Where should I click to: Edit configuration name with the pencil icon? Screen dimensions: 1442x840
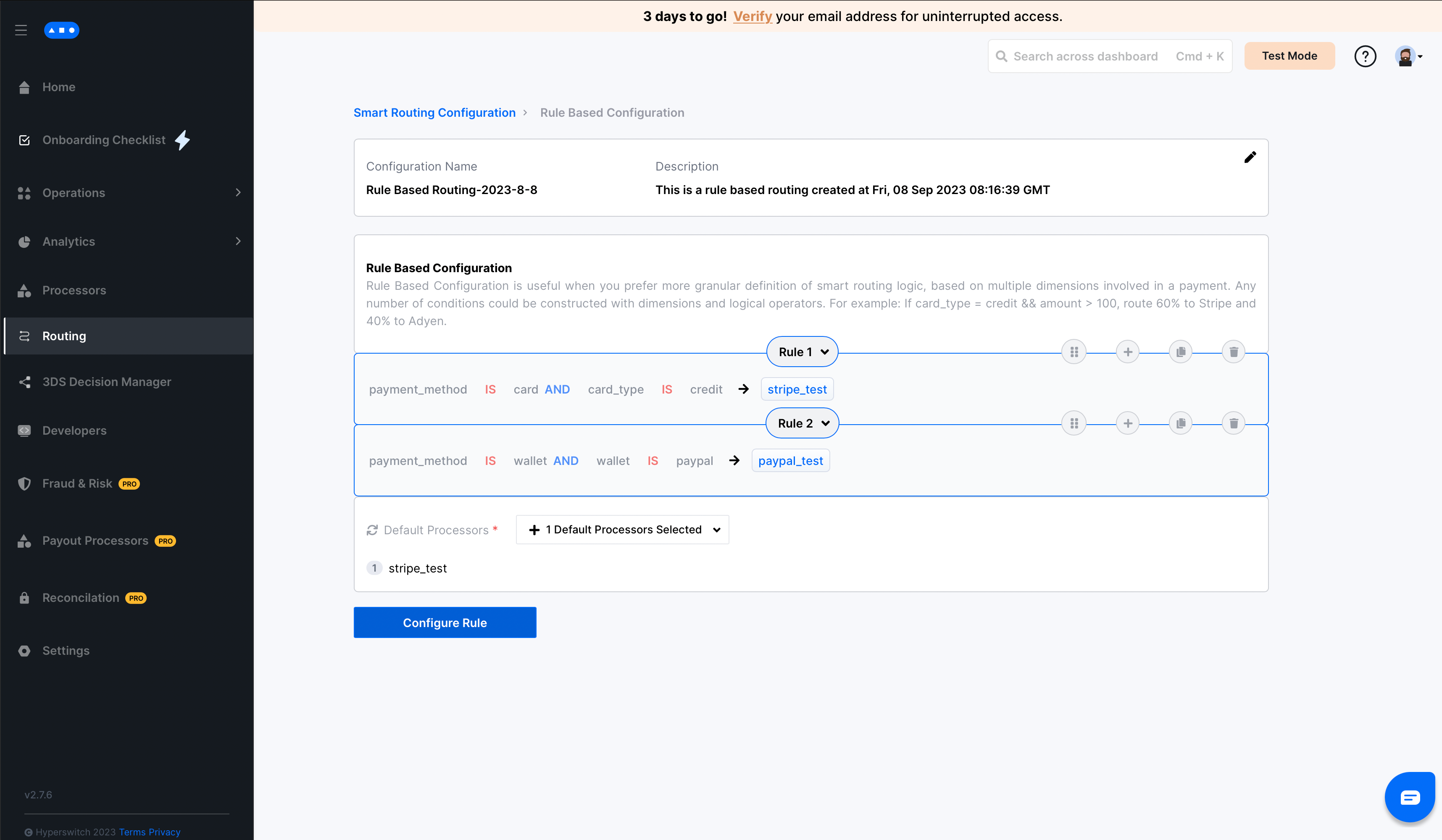point(1250,157)
